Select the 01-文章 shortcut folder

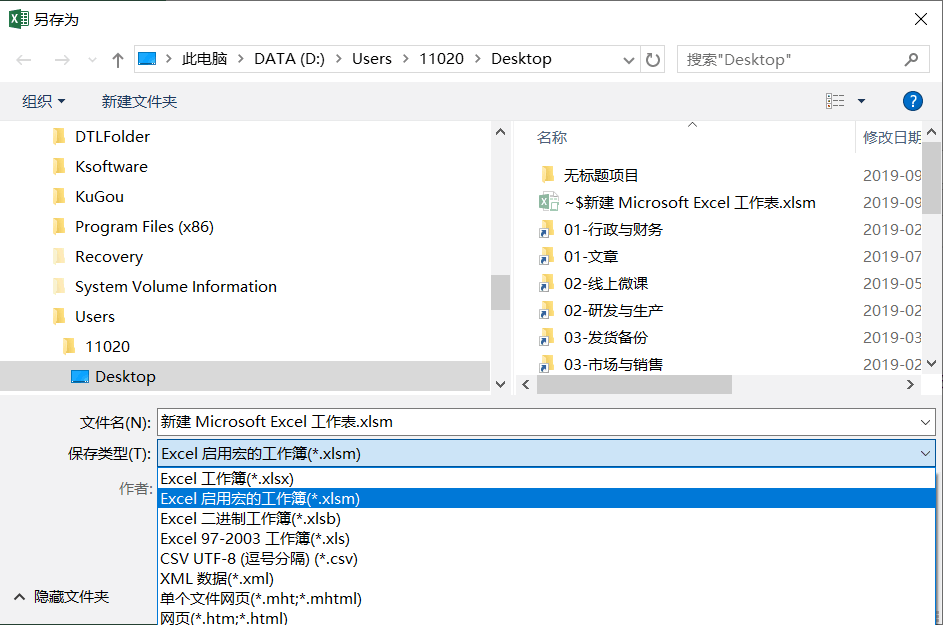pyautogui.click(x=591, y=257)
